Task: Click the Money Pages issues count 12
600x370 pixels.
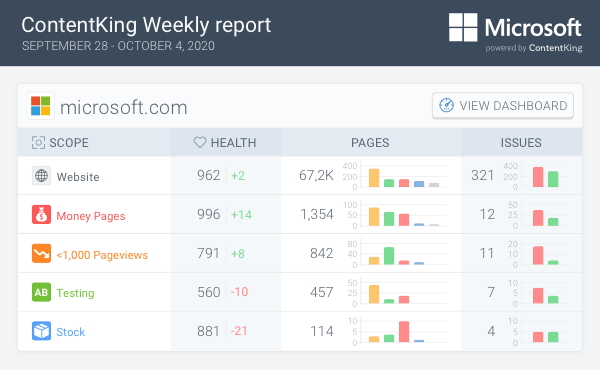Action: [487, 214]
